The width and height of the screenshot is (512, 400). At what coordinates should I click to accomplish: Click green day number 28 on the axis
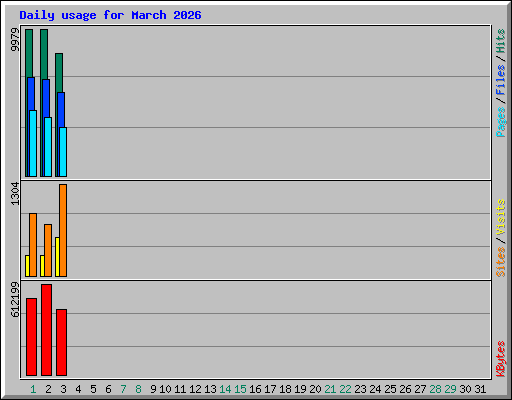point(435,389)
